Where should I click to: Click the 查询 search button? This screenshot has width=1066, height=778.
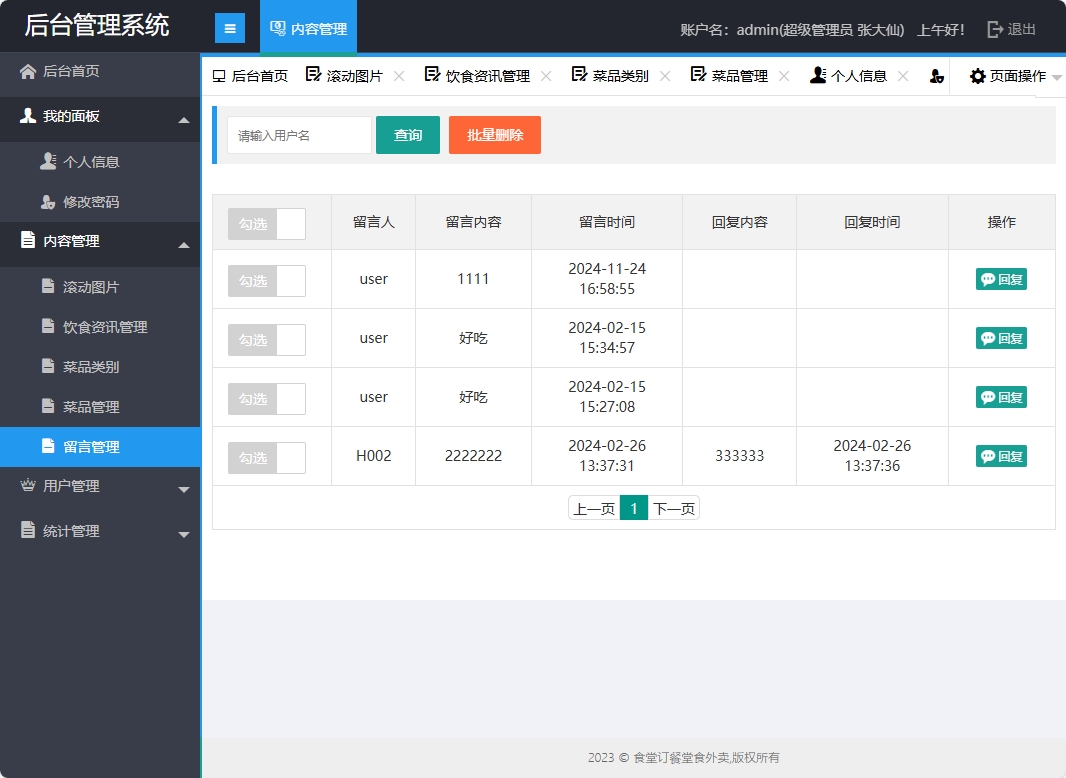[x=407, y=134]
